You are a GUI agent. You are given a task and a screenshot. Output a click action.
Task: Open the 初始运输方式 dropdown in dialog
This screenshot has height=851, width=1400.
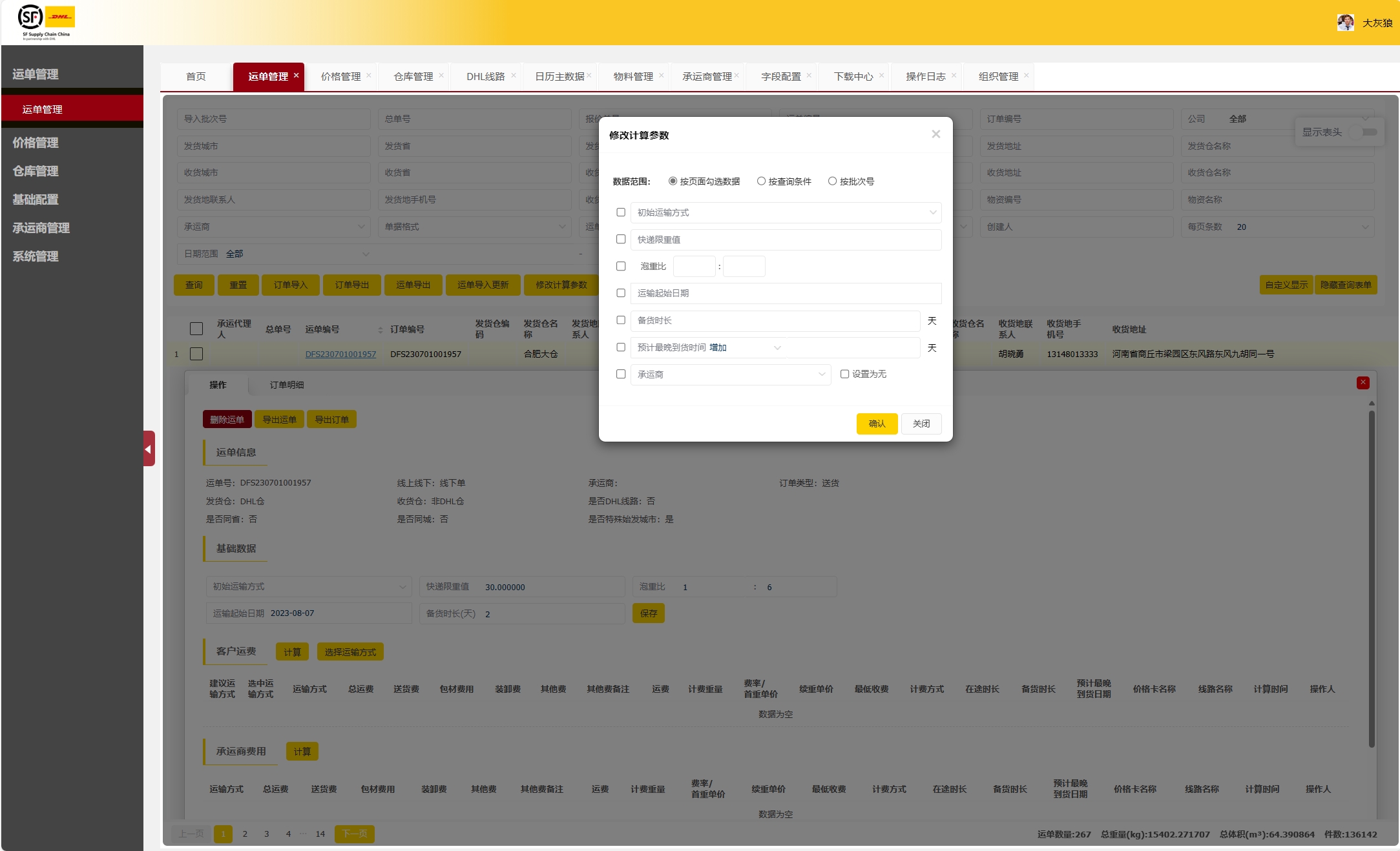tap(786, 212)
